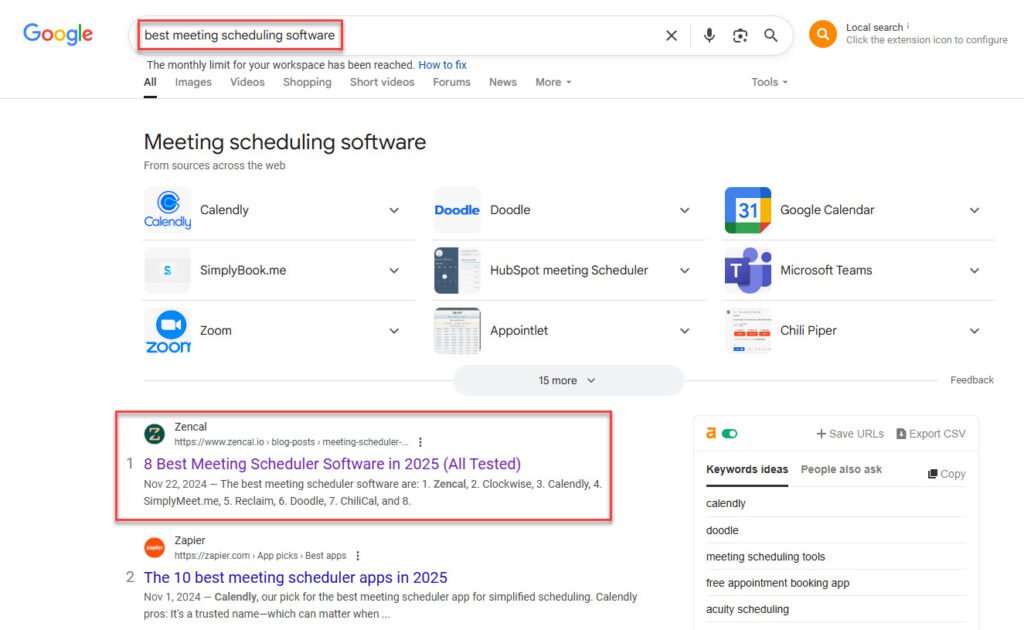This screenshot has width=1024, height=630.
Task: Click the Zencal URL breadcrumb
Action: (291, 442)
